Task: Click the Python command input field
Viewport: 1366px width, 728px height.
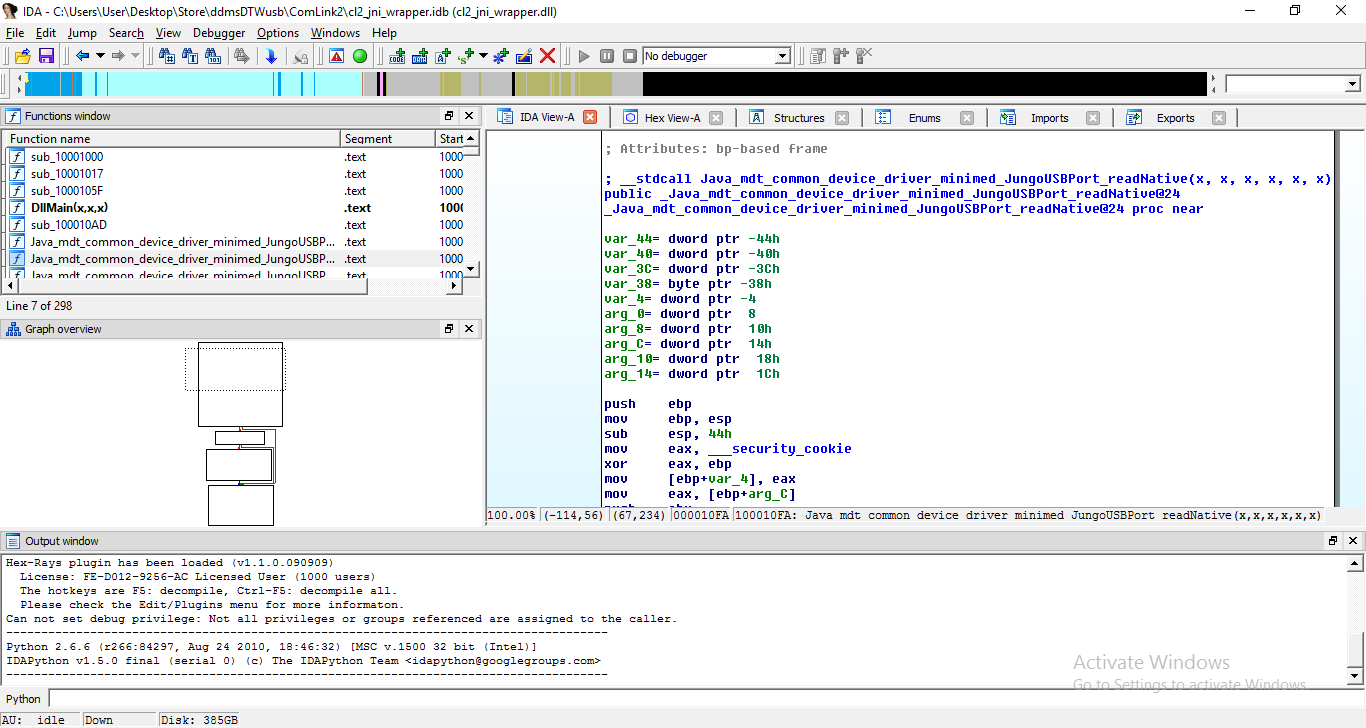Action: point(706,698)
